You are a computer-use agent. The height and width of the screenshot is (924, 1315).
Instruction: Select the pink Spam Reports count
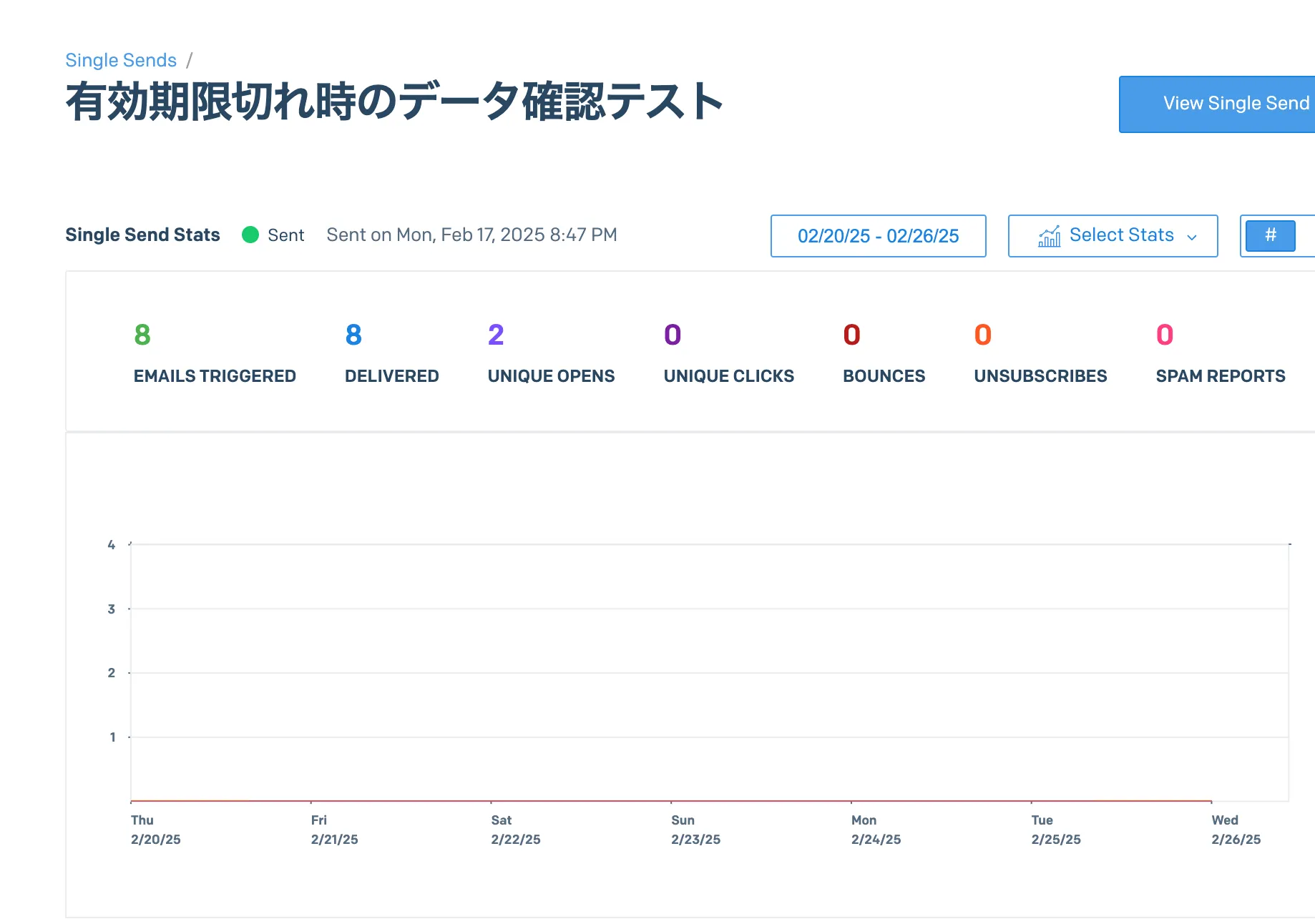(1164, 335)
